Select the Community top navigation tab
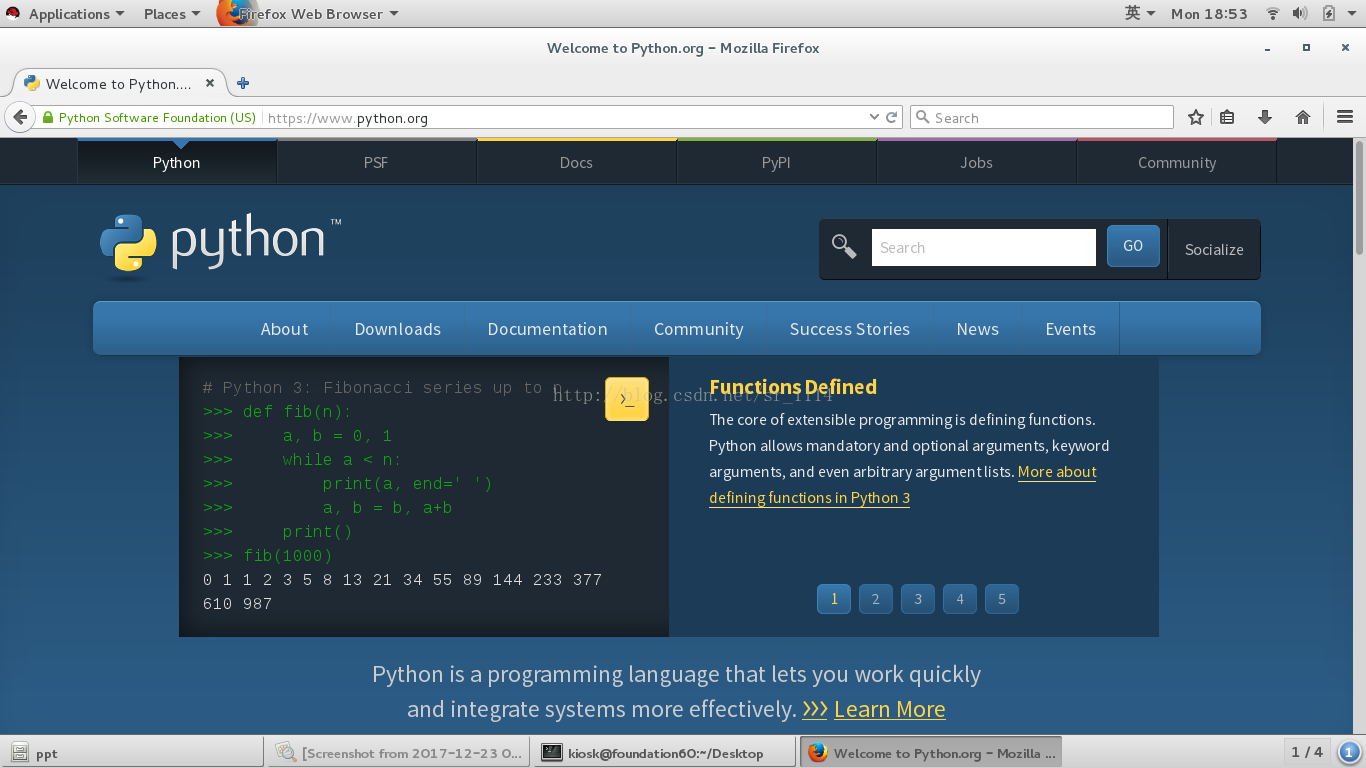The height and width of the screenshot is (768, 1366). pyautogui.click(x=1177, y=162)
